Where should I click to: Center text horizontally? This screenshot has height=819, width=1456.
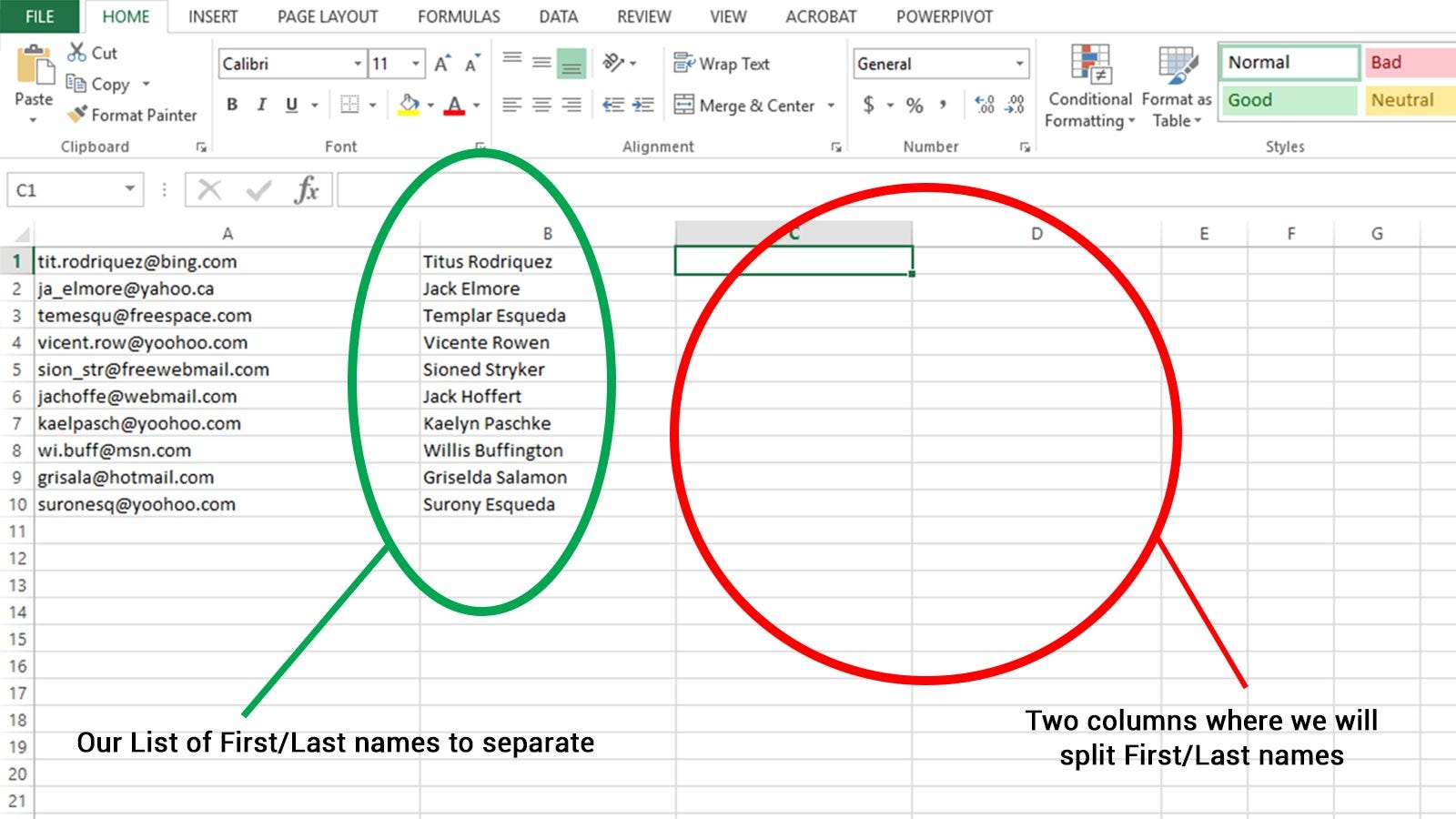(x=541, y=105)
